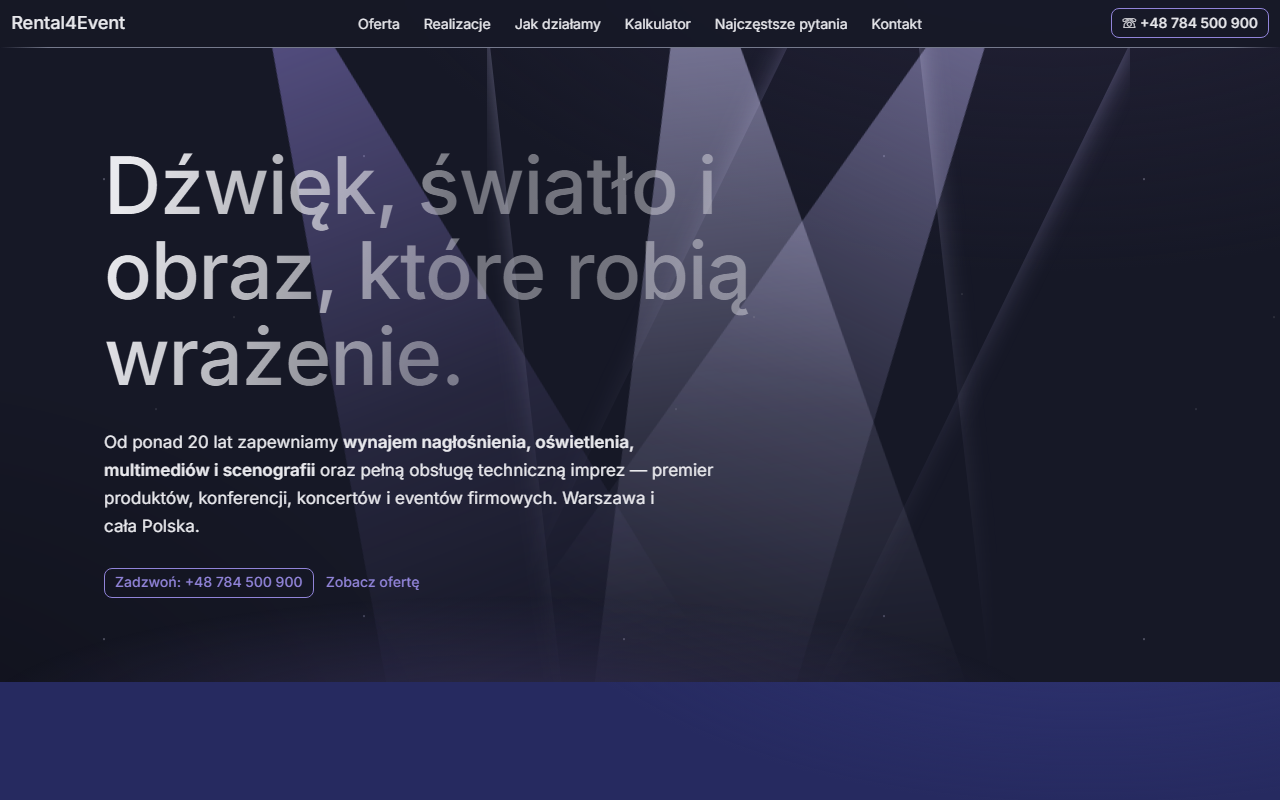Viewport: 1280px width, 800px height.
Task: Select Najczęstsze pytania in the navigation
Action: point(781,24)
